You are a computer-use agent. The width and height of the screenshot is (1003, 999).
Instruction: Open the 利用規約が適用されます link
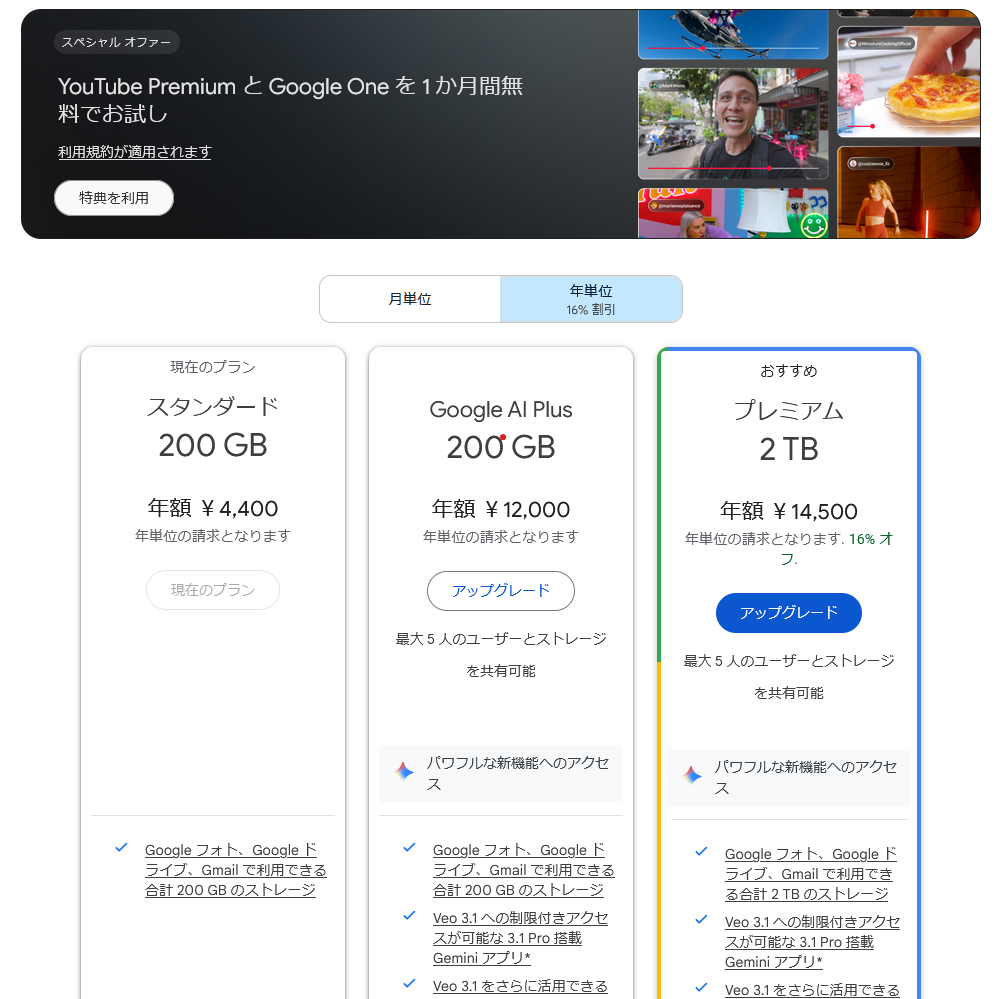pyautogui.click(x=134, y=152)
